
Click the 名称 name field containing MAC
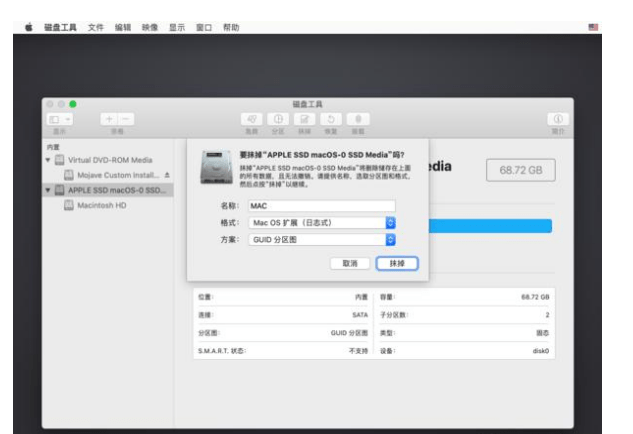click(320, 205)
